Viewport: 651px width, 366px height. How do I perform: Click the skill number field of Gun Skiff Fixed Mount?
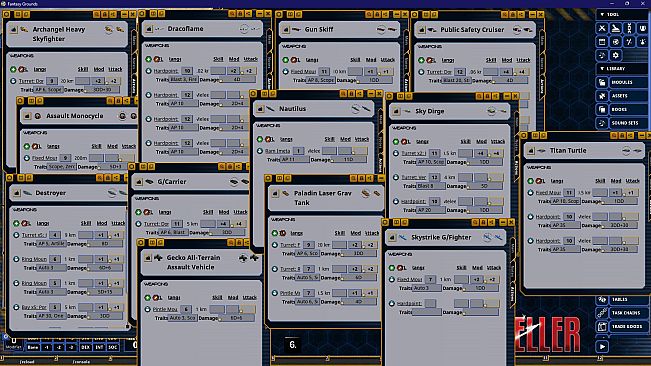[x=324, y=71]
